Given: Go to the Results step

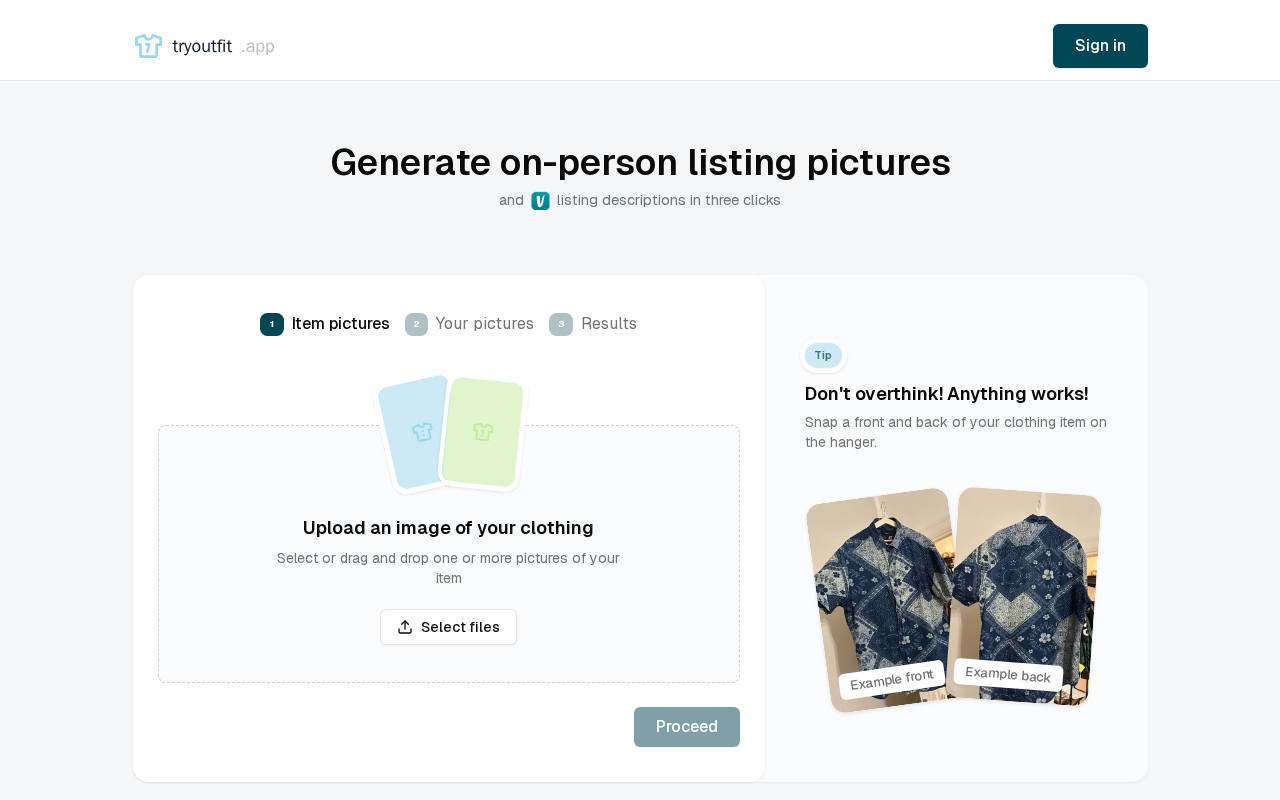Looking at the screenshot, I should [x=608, y=324].
